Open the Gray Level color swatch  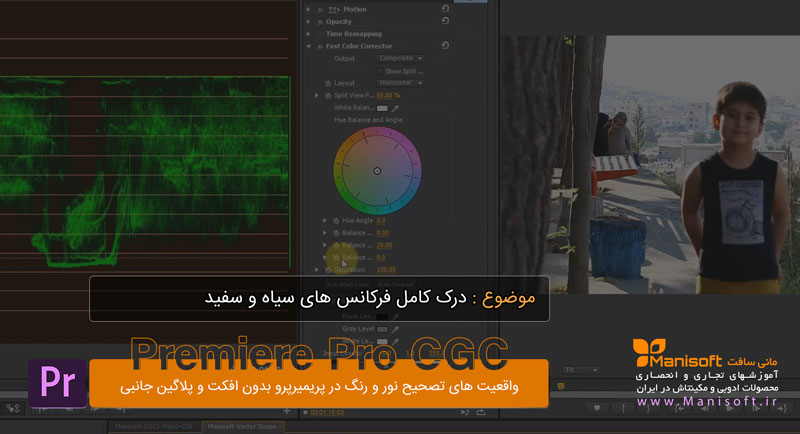coord(382,329)
